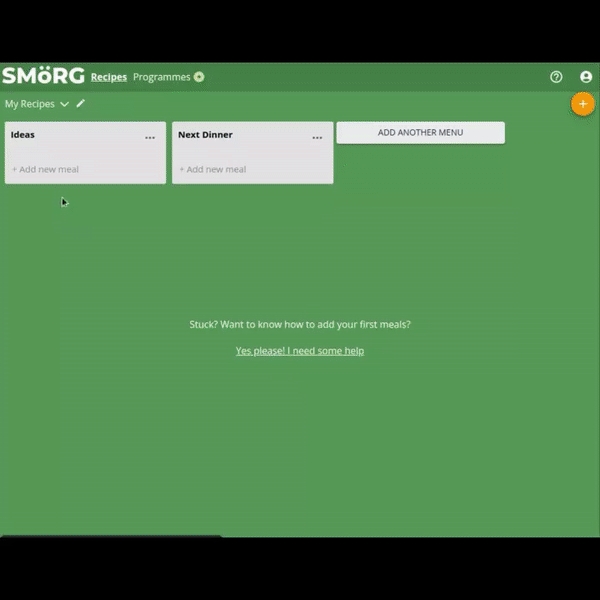600x600 pixels.
Task: Click the orange plus add button
Action: coord(583,104)
